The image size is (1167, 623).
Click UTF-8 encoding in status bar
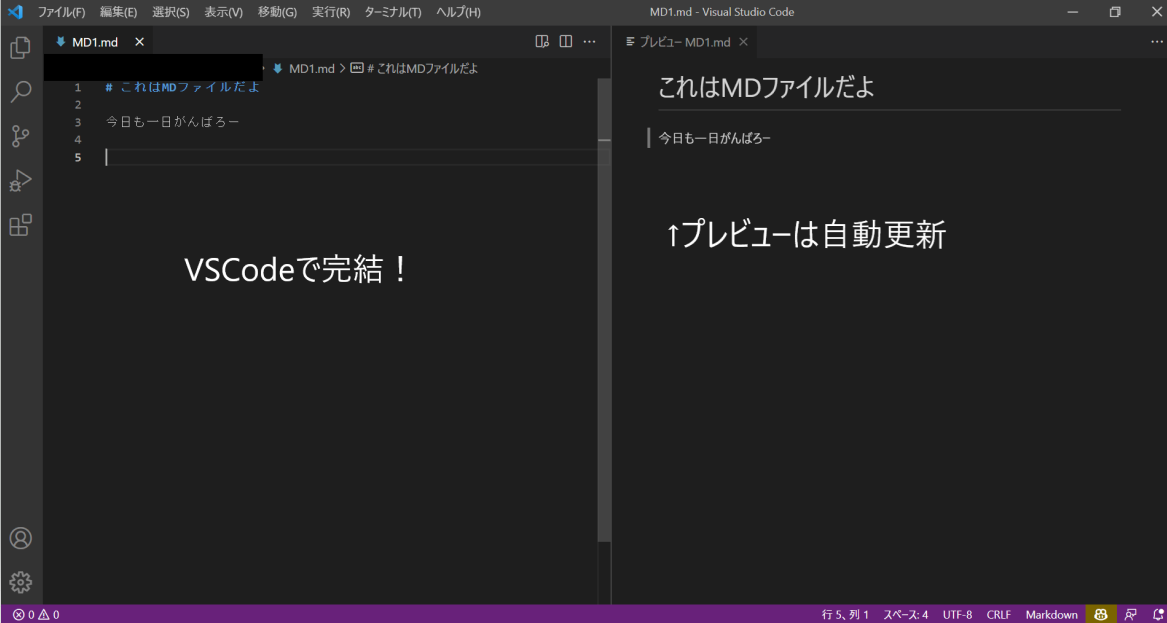pos(957,615)
